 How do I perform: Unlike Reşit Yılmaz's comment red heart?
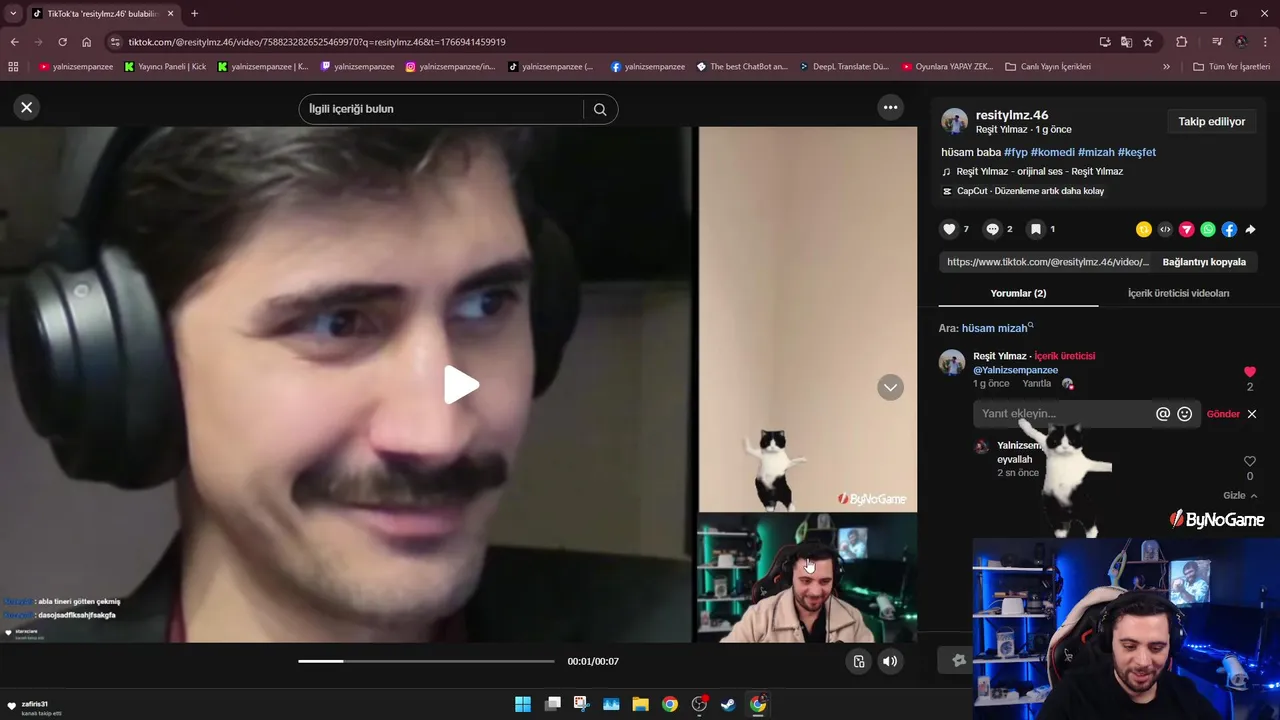click(1249, 372)
